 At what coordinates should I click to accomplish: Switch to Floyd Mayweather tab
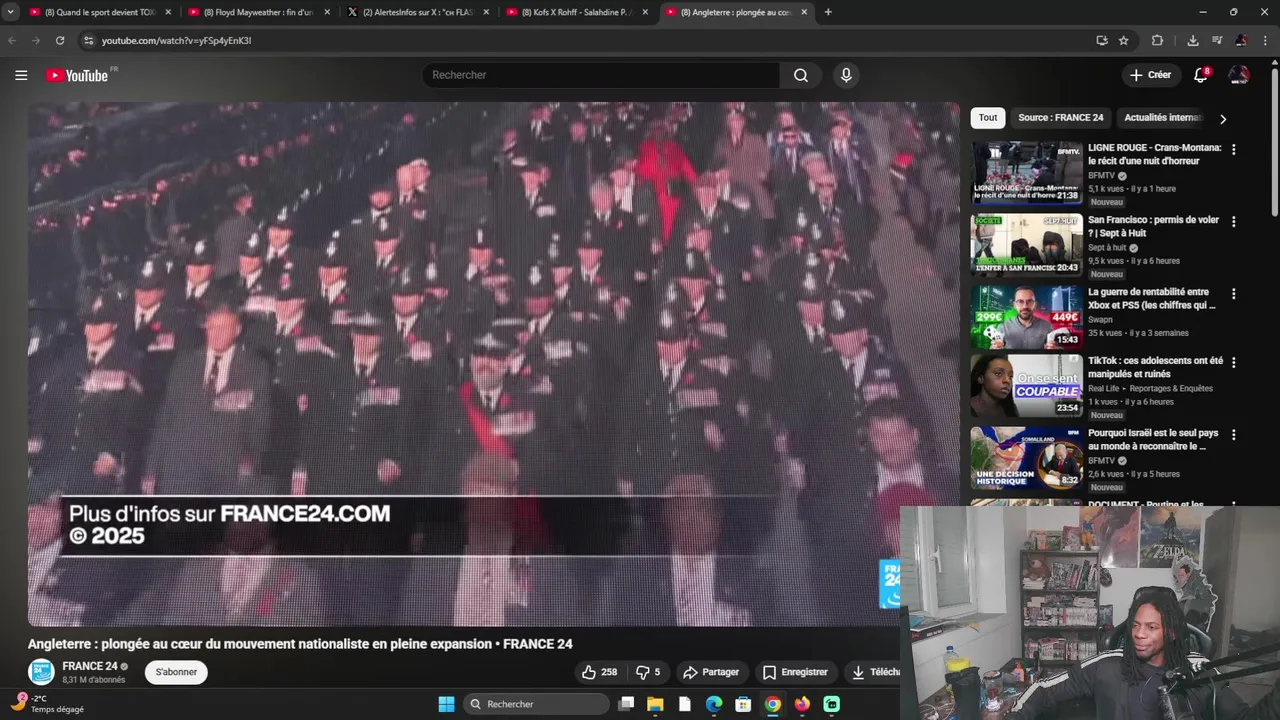[x=259, y=12]
